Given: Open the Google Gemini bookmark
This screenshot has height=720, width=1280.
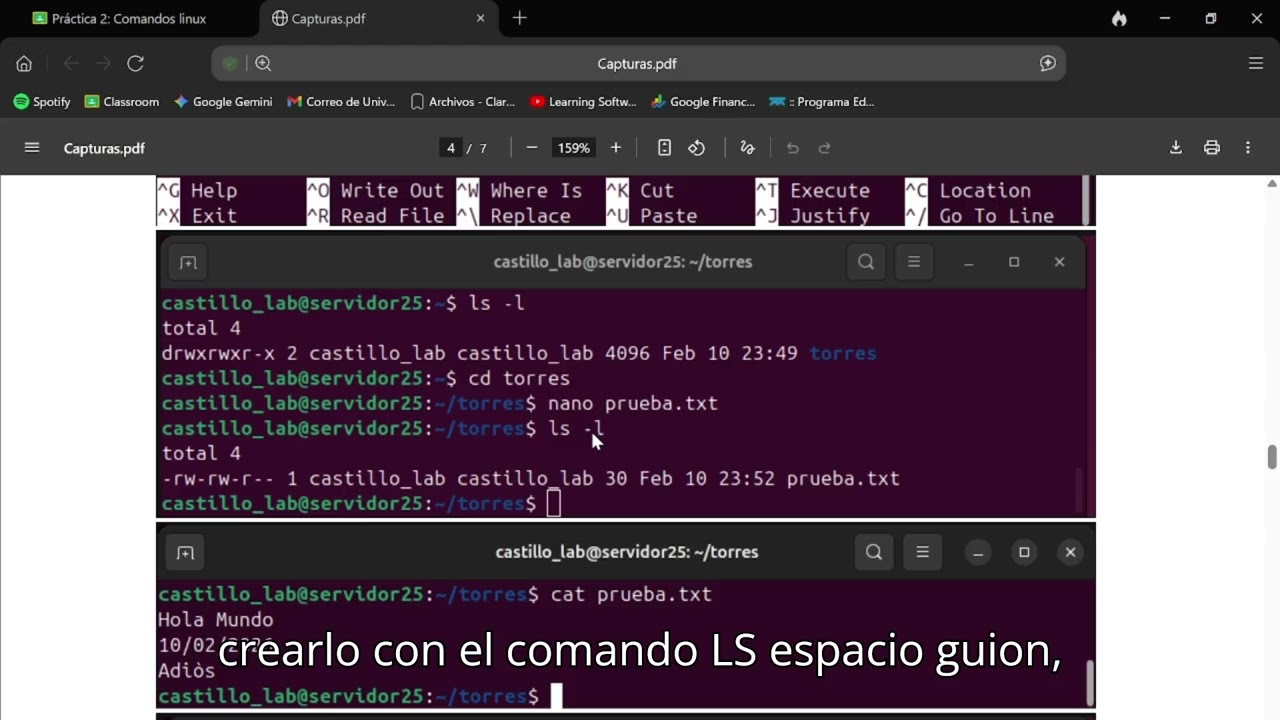Looking at the screenshot, I should (x=223, y=101).
